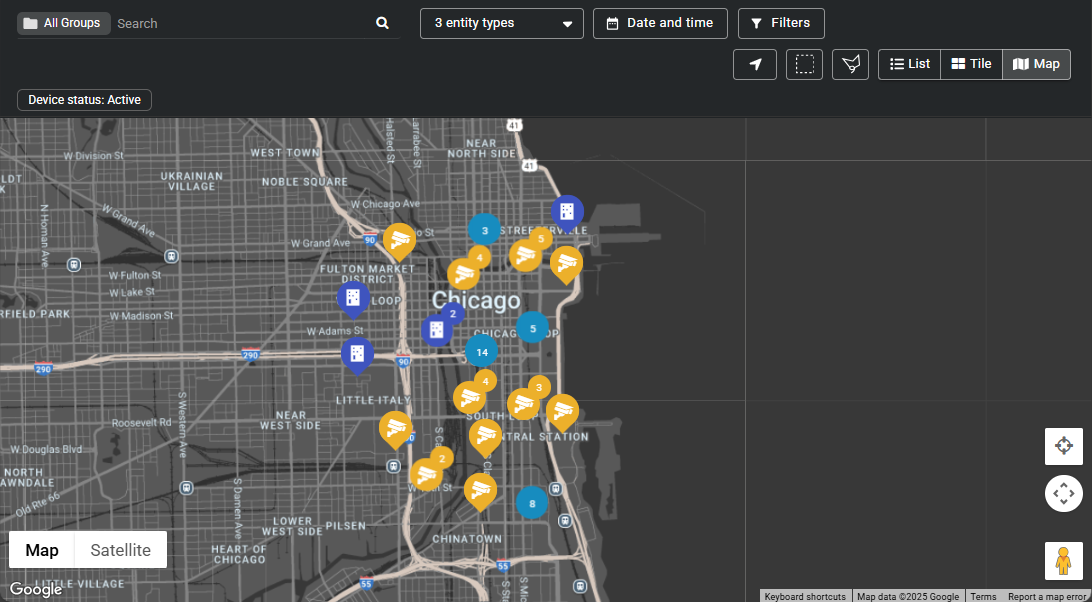Switch to the Tile view tab
Image resolution: width=1092 pixels, height=602 pixels.
coord(971,64)
